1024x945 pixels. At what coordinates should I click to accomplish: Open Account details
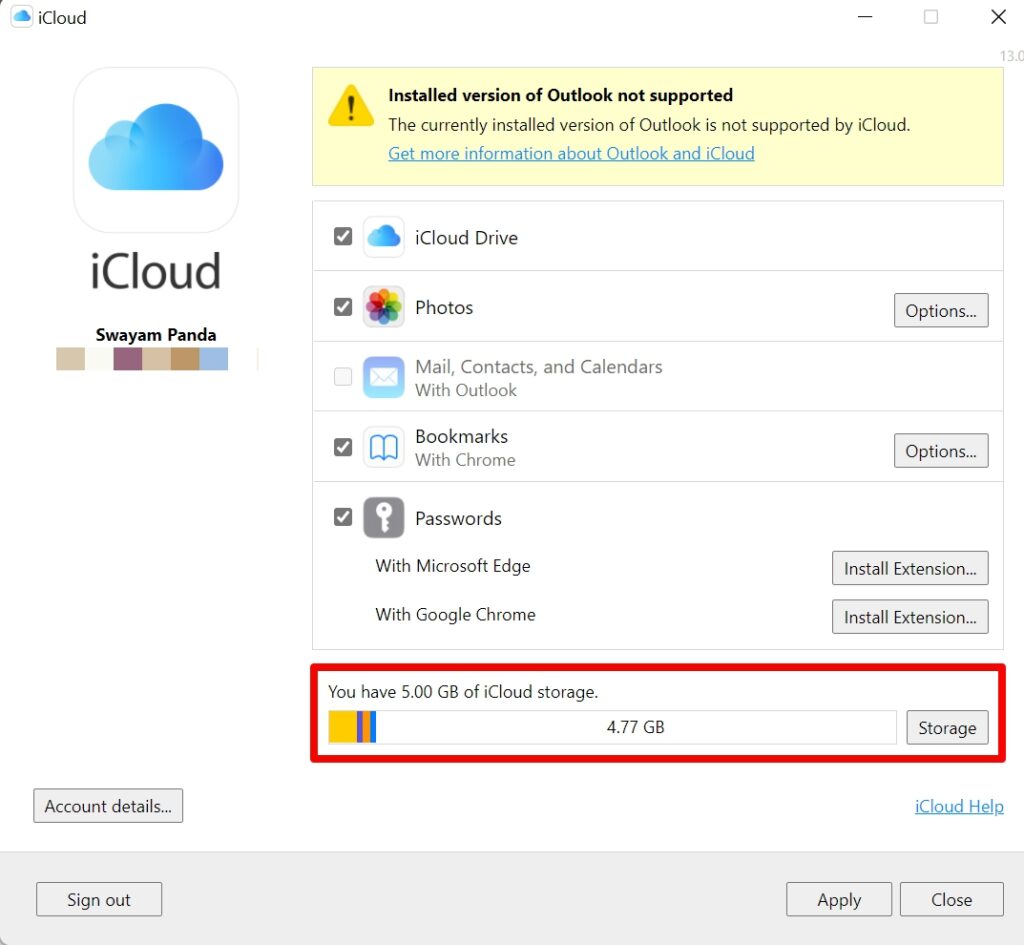click(108, 806)
